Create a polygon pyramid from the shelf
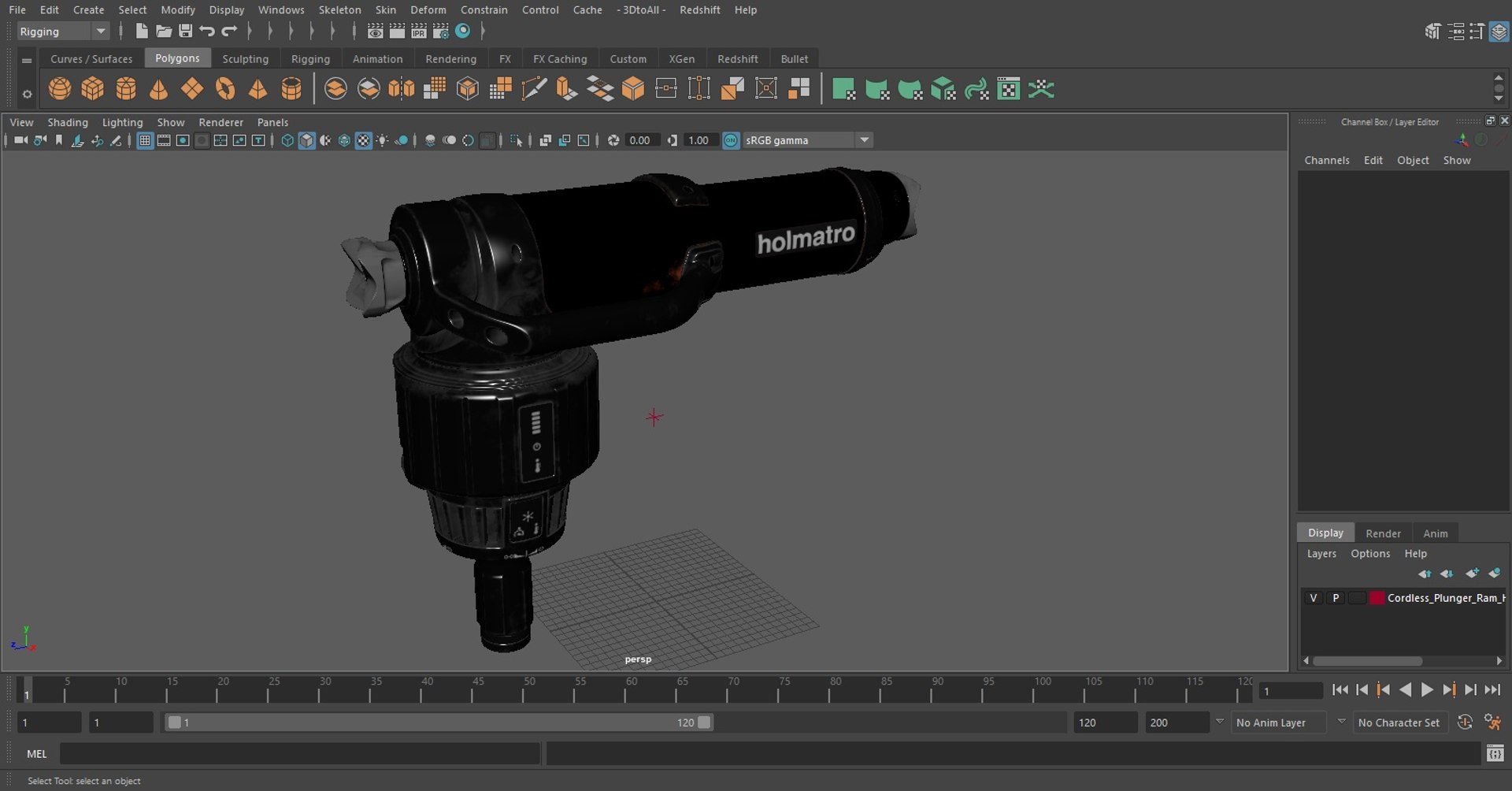 coord(258,89)
